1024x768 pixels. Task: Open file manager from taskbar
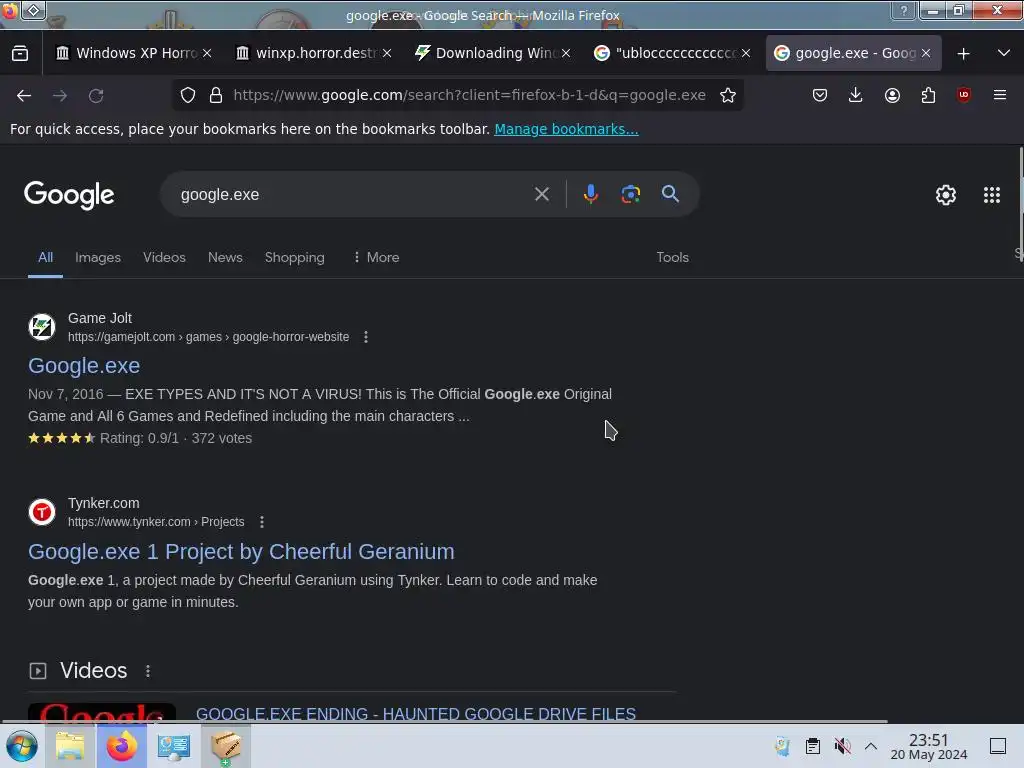[x=70, y=746]
